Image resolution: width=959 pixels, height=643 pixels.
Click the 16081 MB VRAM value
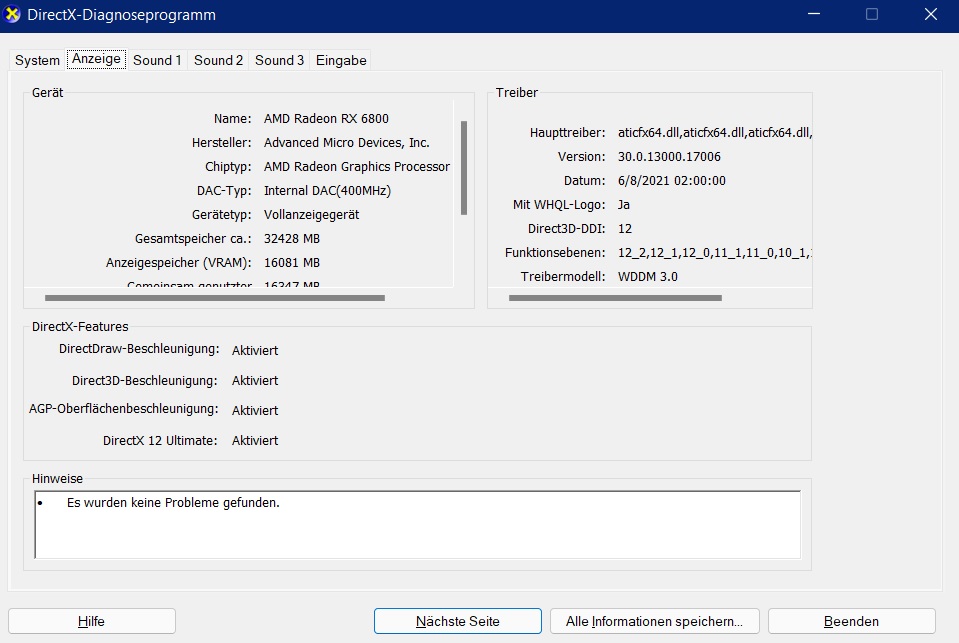[x=292, y=262]
